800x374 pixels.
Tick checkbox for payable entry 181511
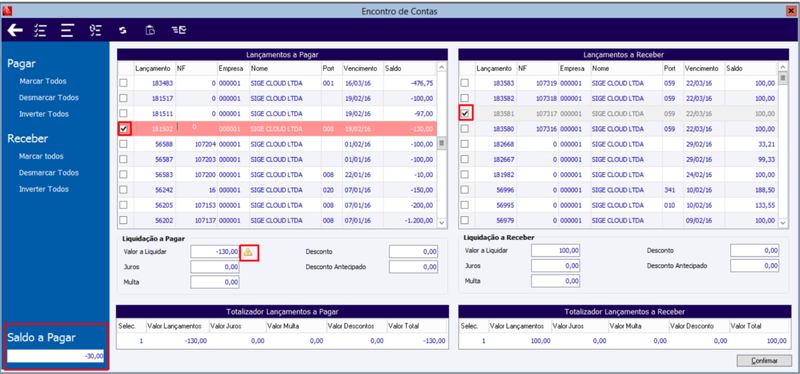[x=123, y=114]
